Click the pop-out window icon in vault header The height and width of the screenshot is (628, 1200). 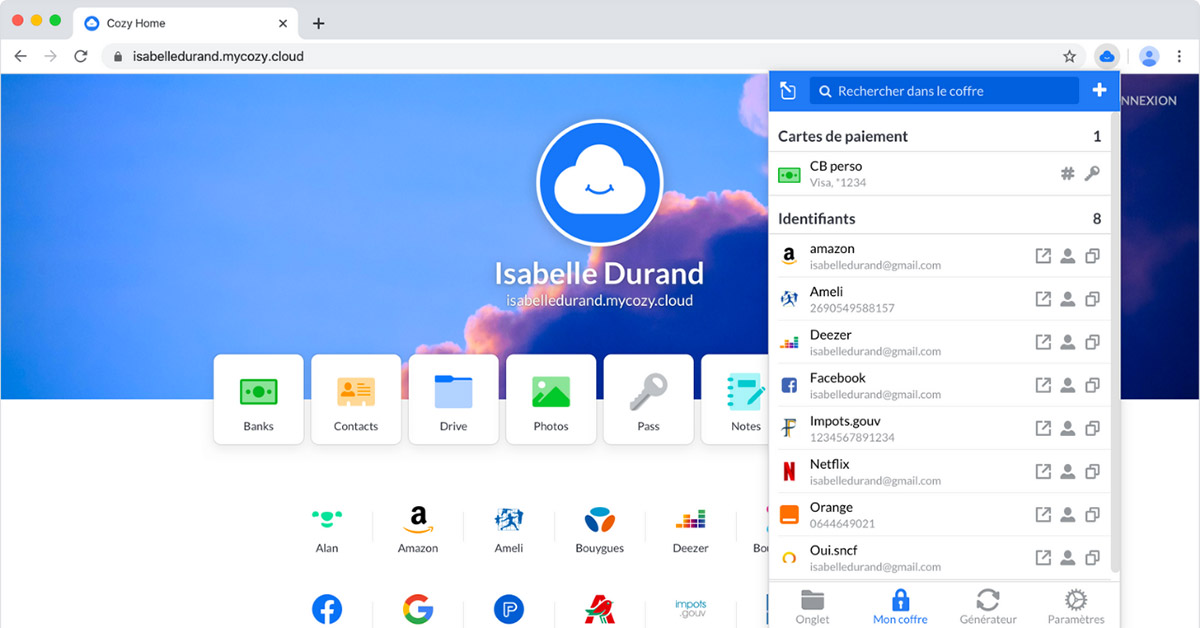coord(788,91)
